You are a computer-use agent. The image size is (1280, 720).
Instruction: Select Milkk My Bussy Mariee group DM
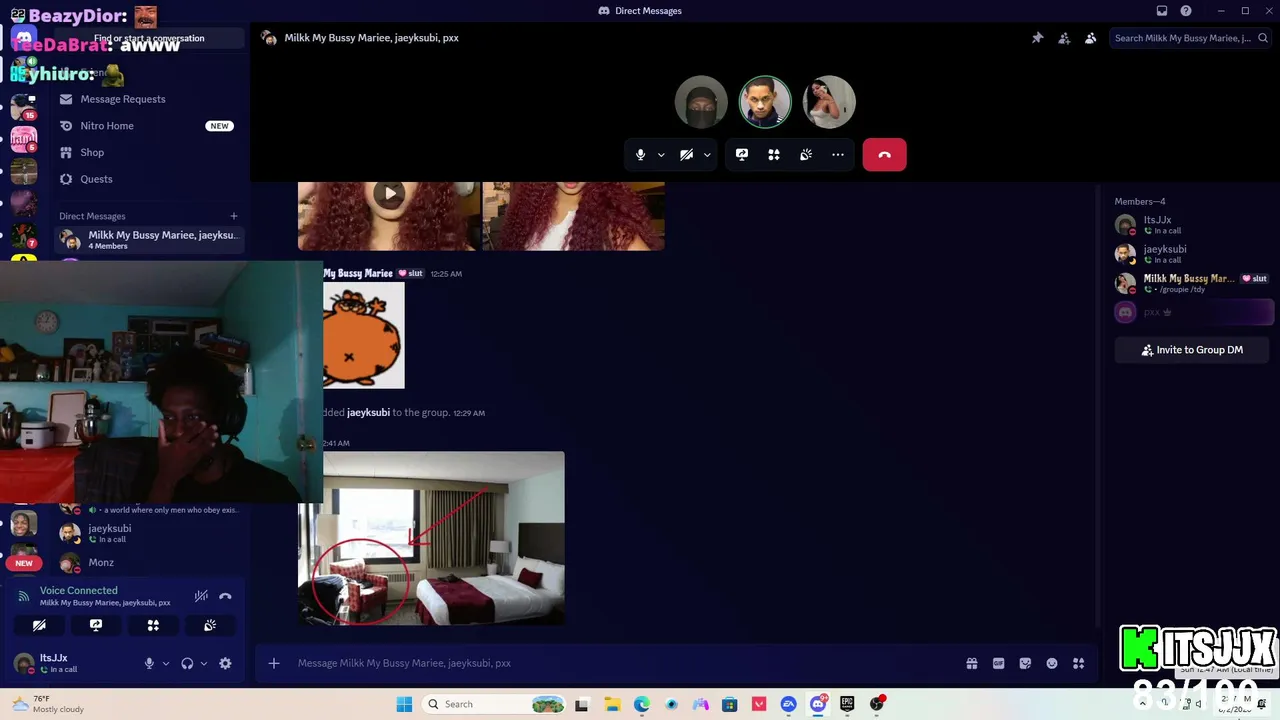click(x=147, y=240)
